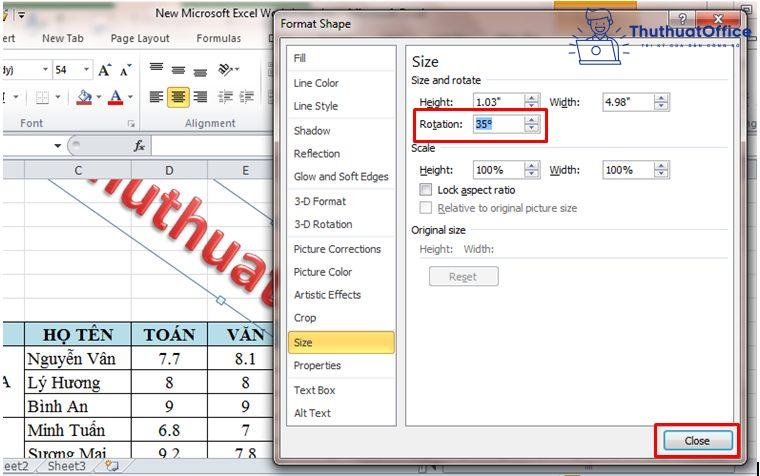Open the Borders dropdown arrow

coord(58,97)
